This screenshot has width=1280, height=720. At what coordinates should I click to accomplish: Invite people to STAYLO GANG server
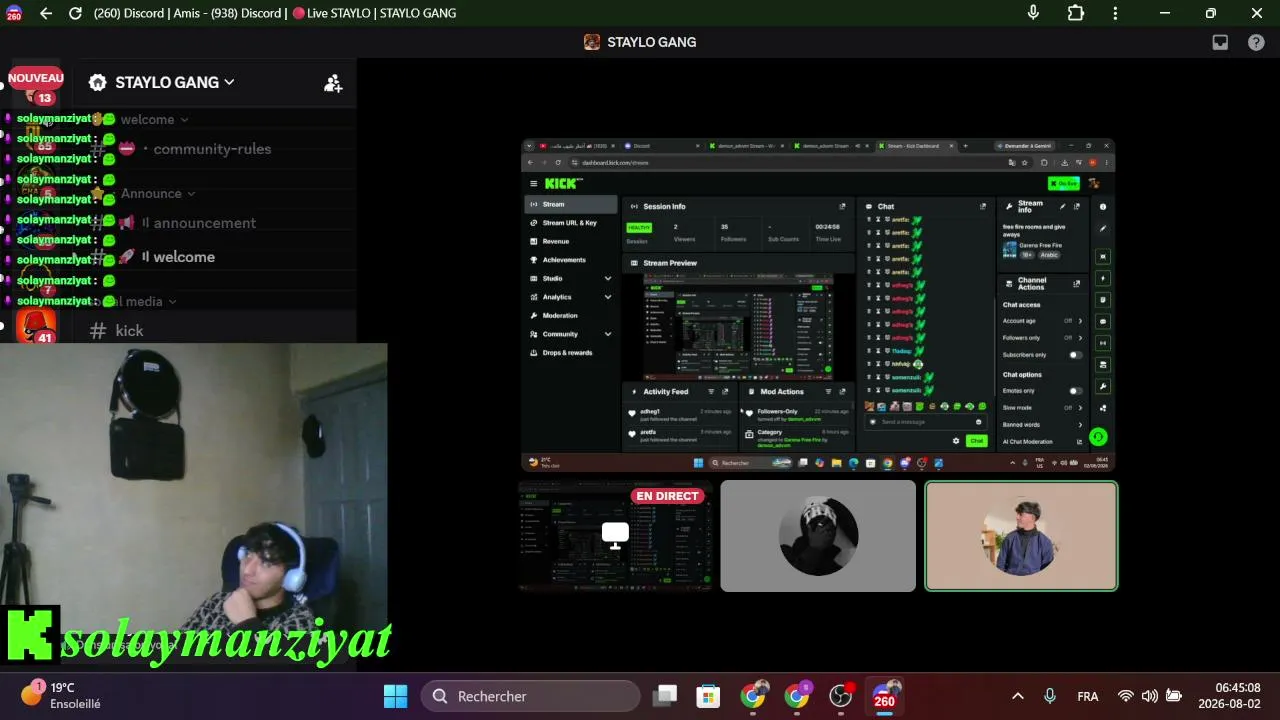tap(333, 83)
